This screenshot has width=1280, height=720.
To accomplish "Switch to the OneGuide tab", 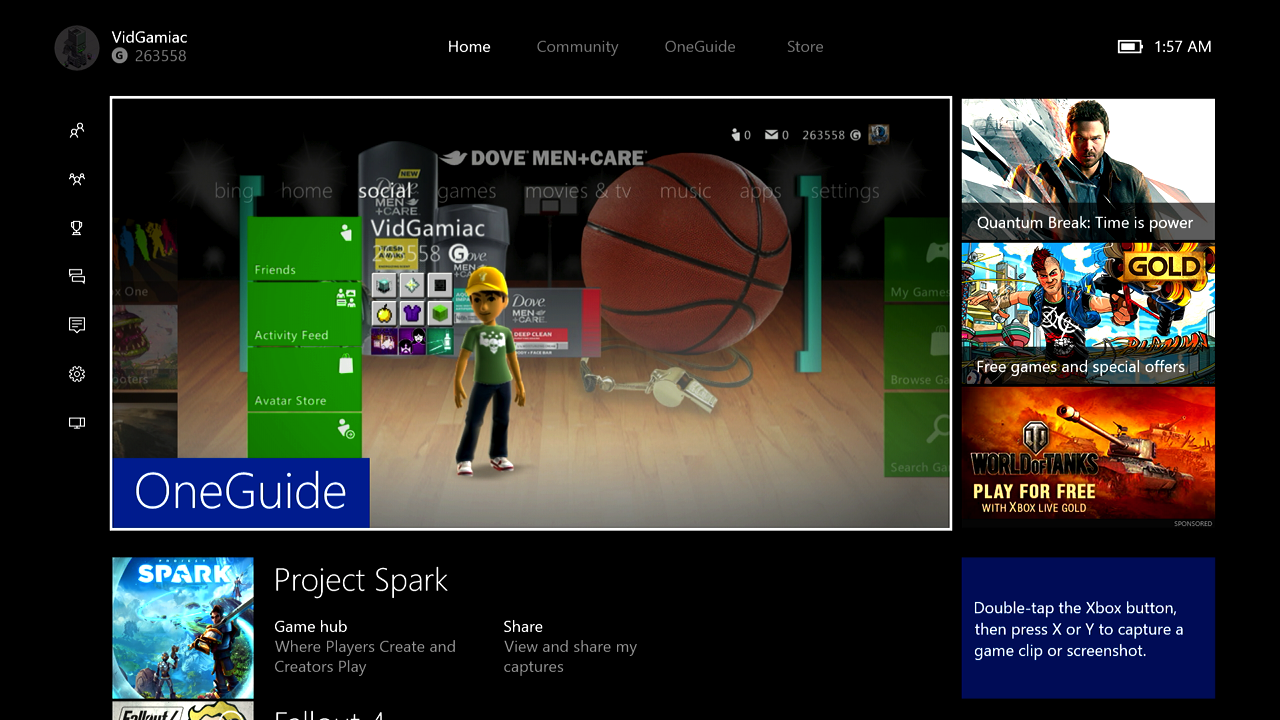I will tap(700, 47).
